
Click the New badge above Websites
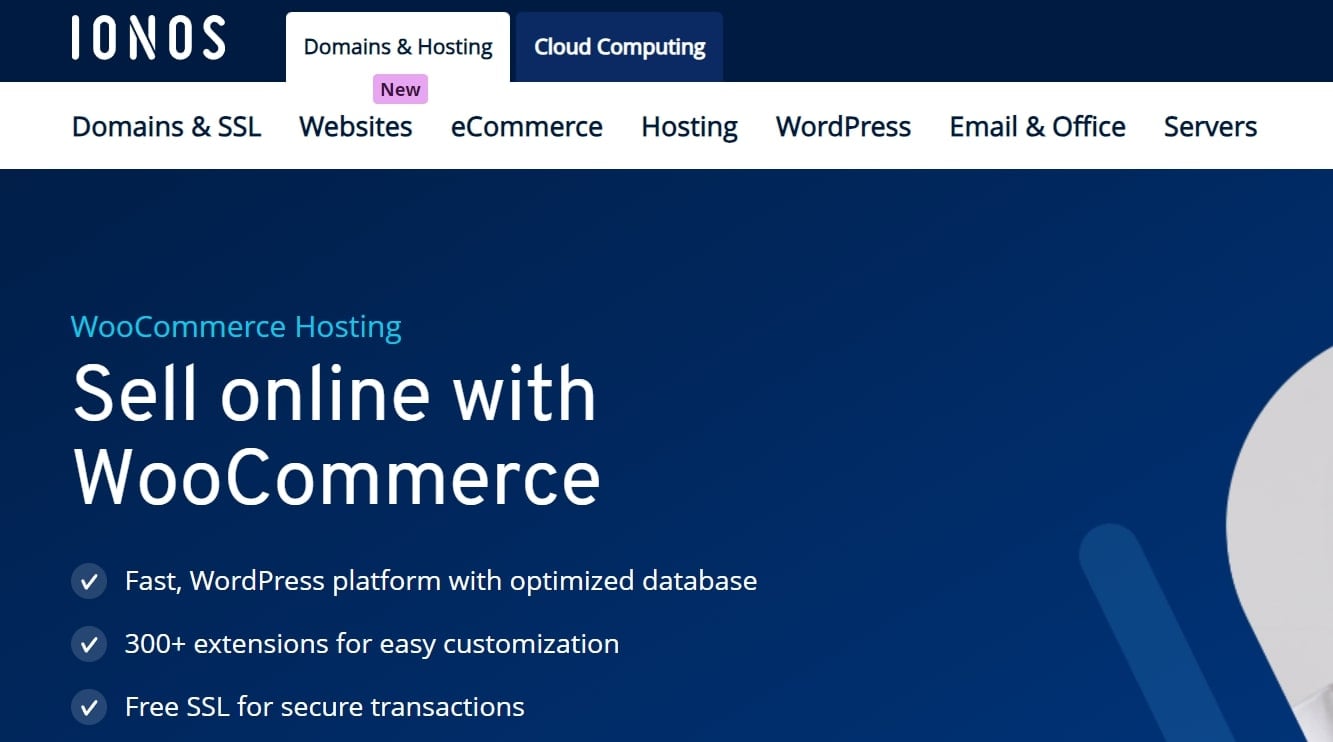(x=400, y=89)
